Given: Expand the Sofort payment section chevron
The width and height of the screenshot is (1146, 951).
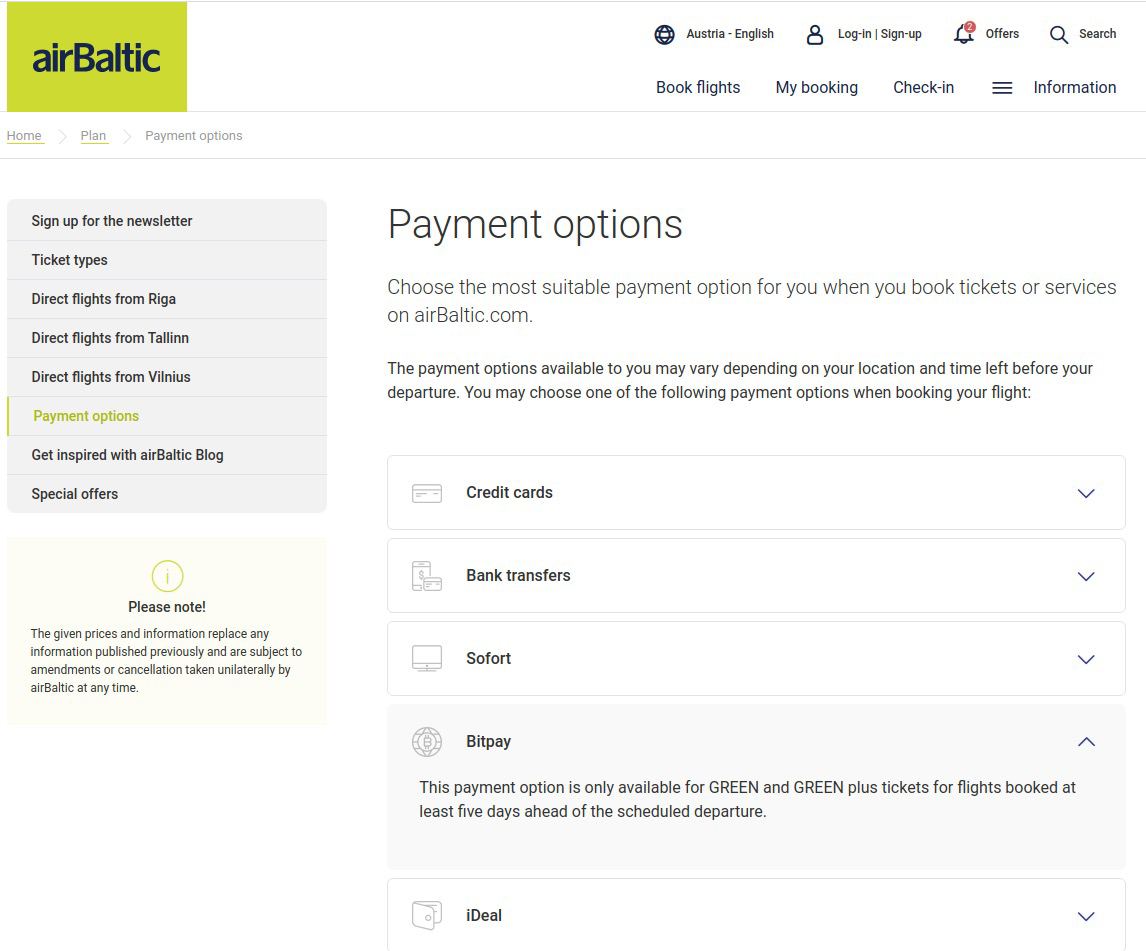Looking at the screenshot, I should click(x=1086, y=659).
